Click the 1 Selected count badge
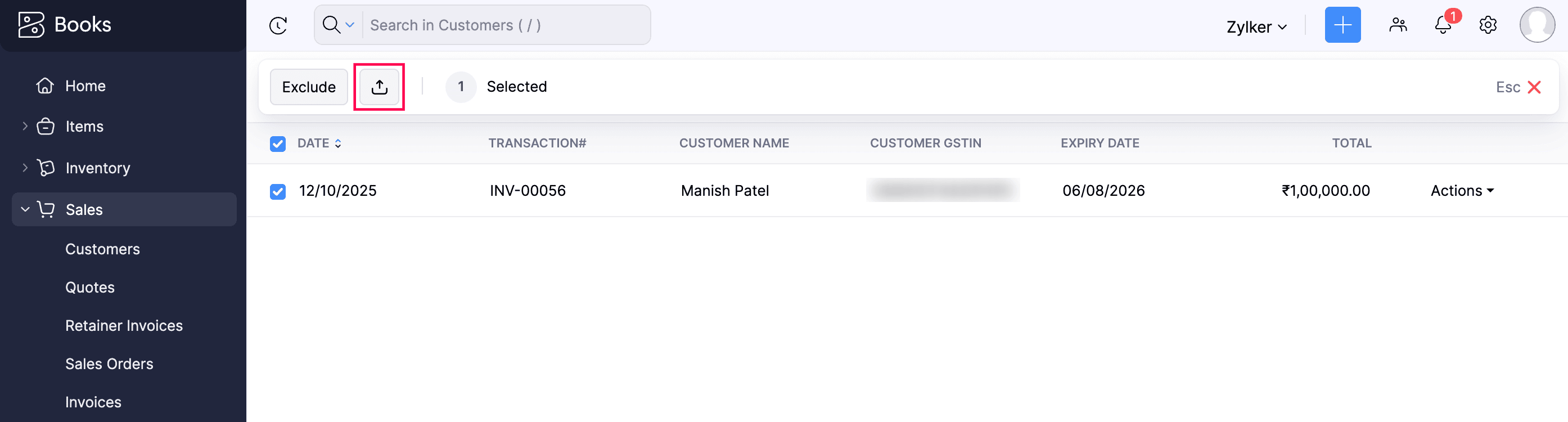The image size is (1568, 422). coord(461,87)
